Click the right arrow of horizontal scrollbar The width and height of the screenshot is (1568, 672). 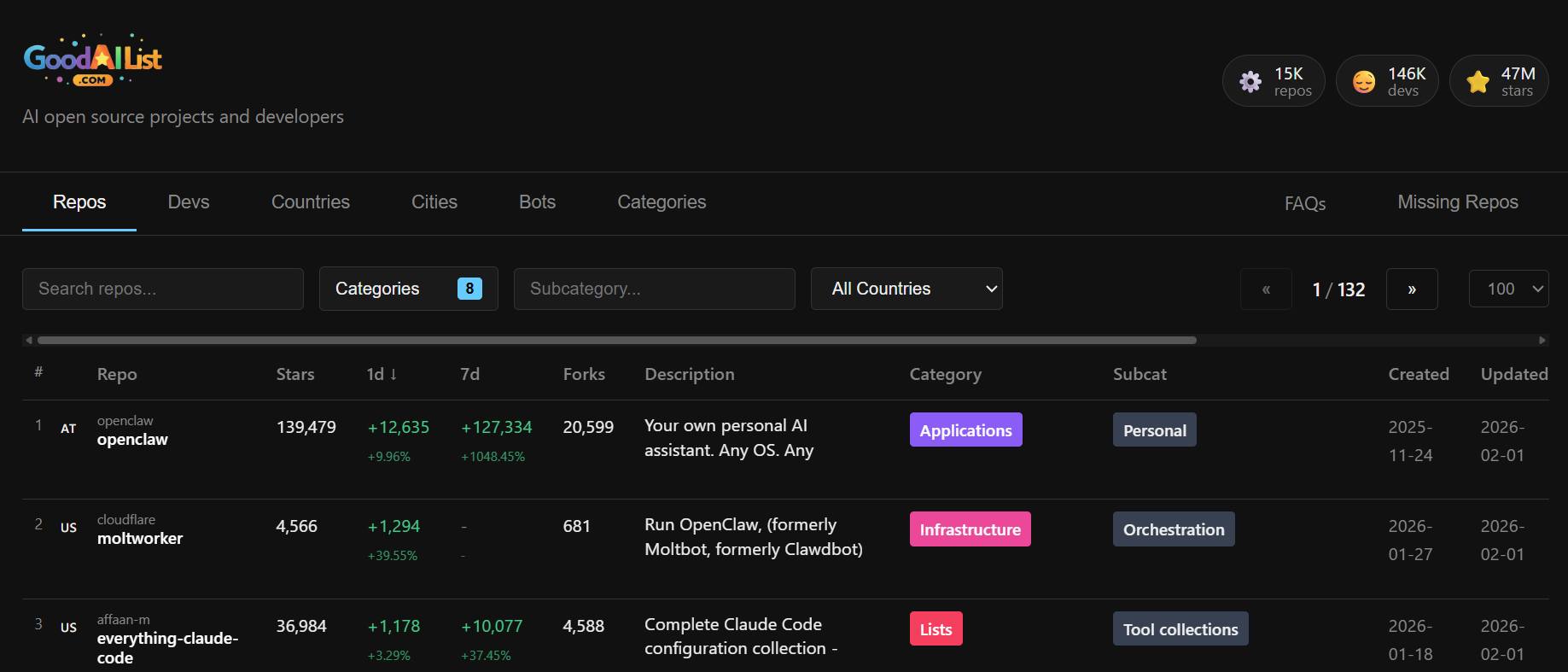[x=1542, y=340]
